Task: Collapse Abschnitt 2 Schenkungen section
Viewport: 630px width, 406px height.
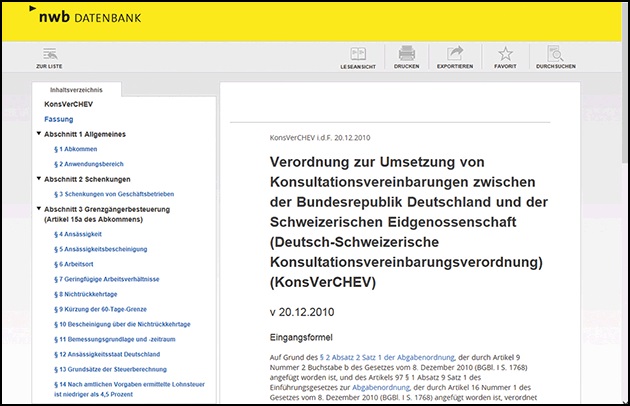Action: pyautogui.click(x=38, y=179)
